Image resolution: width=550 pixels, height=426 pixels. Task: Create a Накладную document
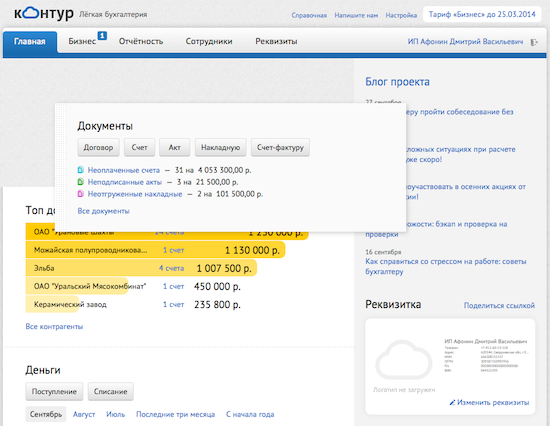221,147
